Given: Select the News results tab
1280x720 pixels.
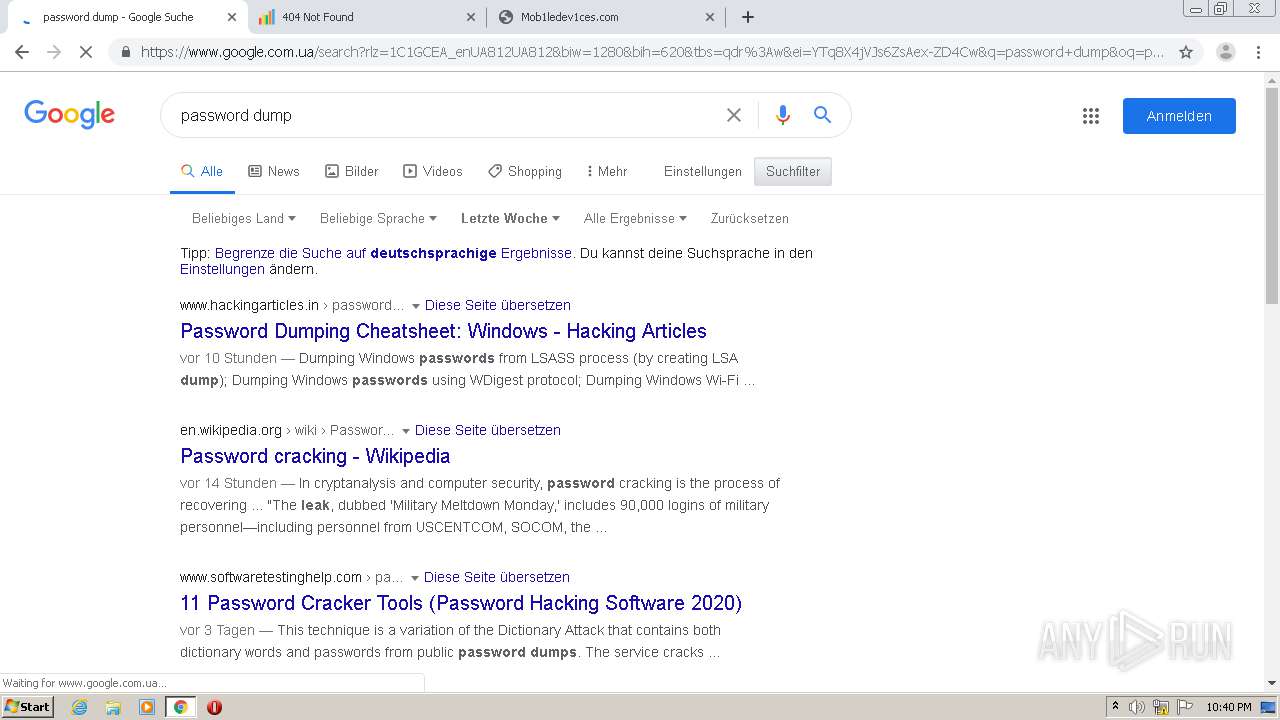Looking at the screenshot, I should (x=274, y=171).
